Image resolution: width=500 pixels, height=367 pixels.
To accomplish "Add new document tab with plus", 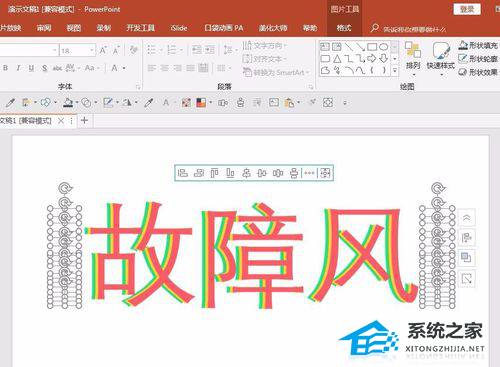I will click(x=85, y=120).
